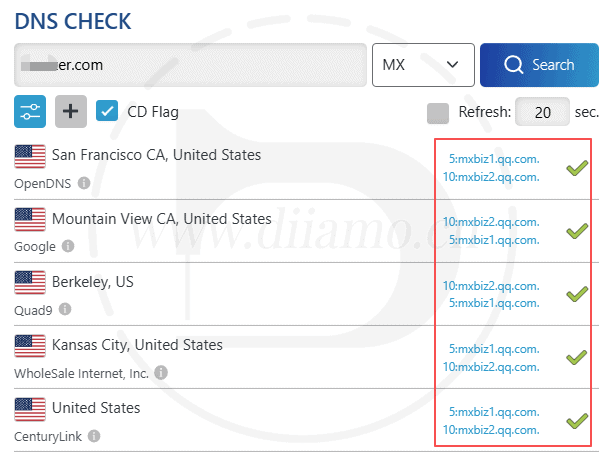This screenshot has width=608, height=456.
Task: Click the filter settings sliders icon
Action: click(30, 111)
